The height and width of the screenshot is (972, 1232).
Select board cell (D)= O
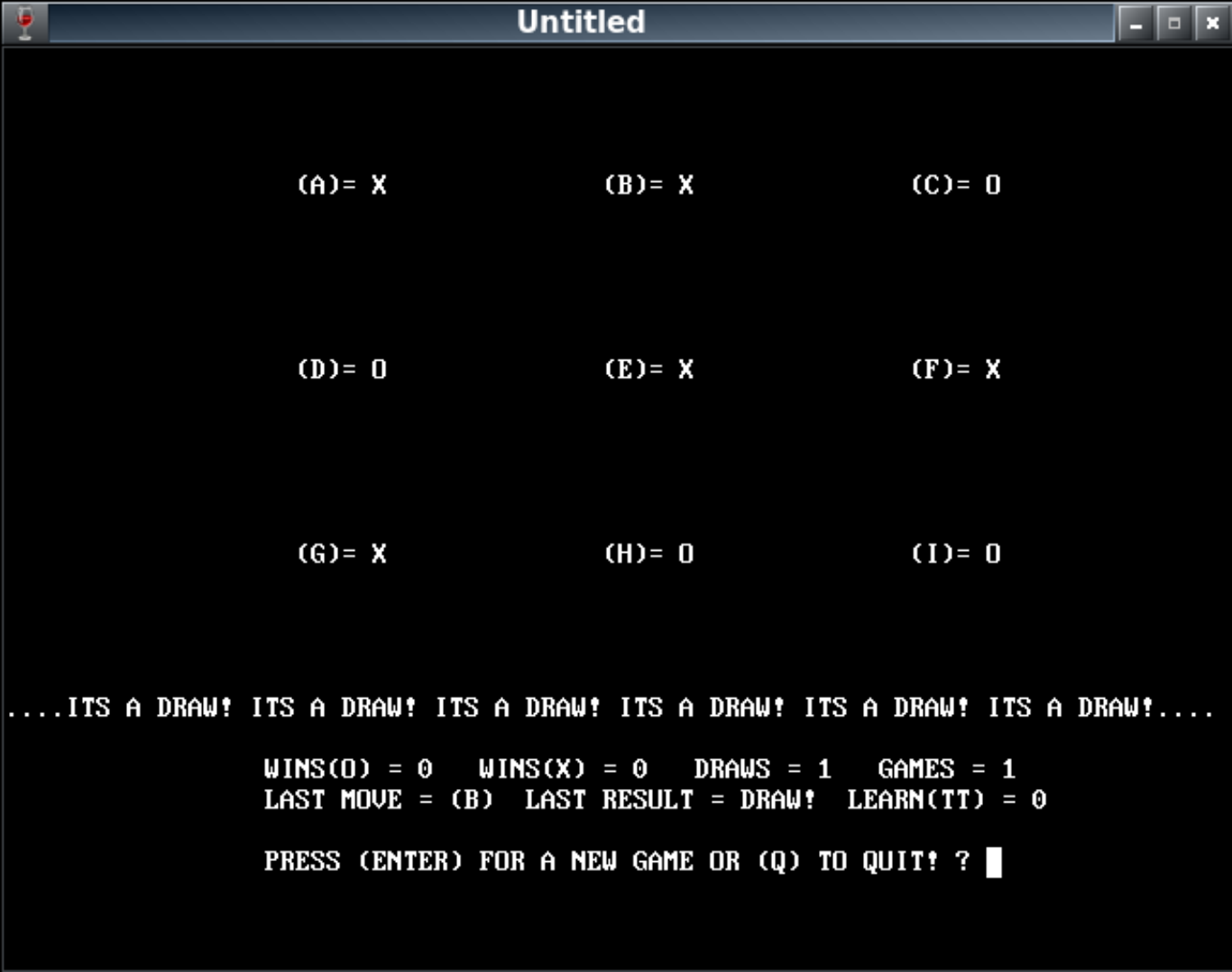click(x=342, y=370)
